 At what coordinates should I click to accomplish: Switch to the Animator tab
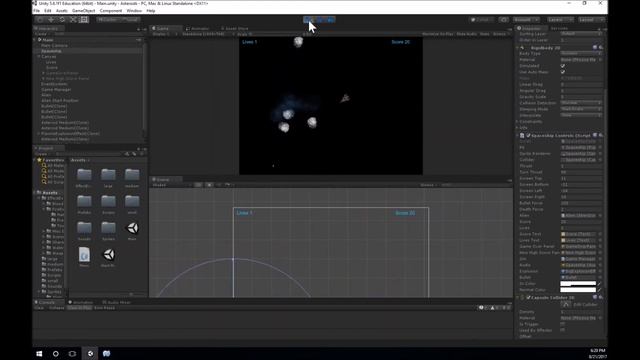pos(198,29)
